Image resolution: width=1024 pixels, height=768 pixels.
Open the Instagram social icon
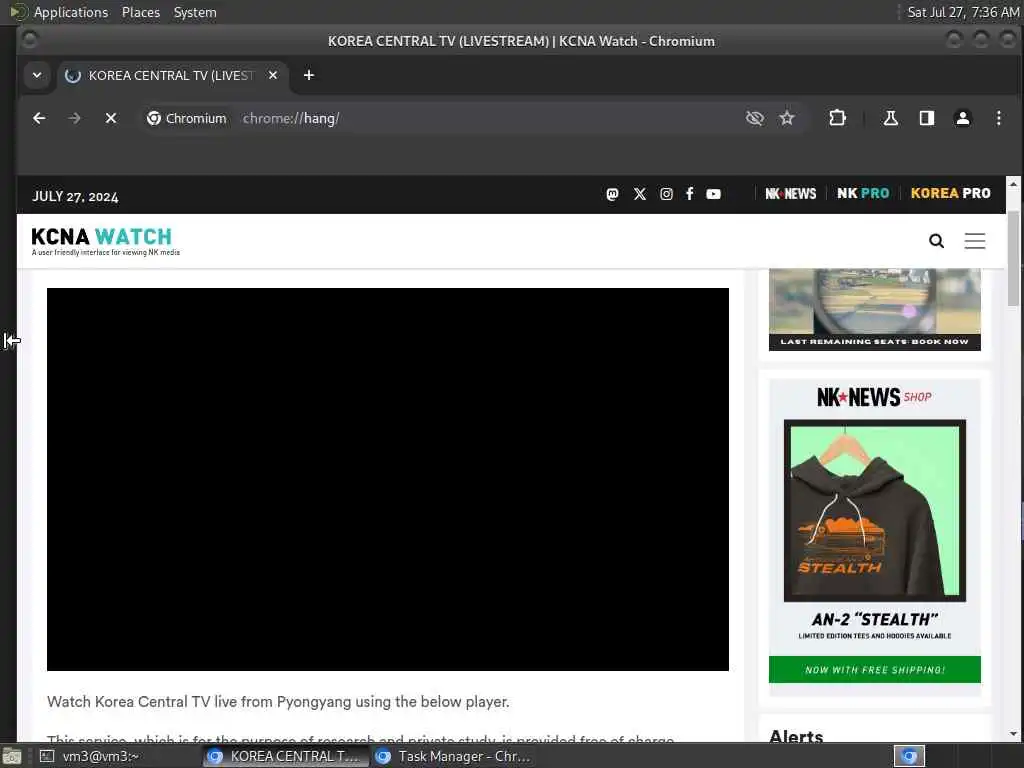[666, 194]
